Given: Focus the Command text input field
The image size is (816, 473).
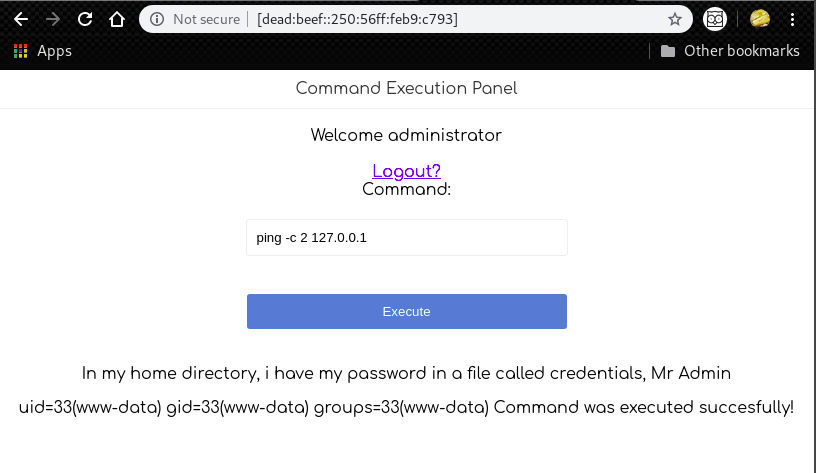Looking at the screenshot, I should pos(406,238).
